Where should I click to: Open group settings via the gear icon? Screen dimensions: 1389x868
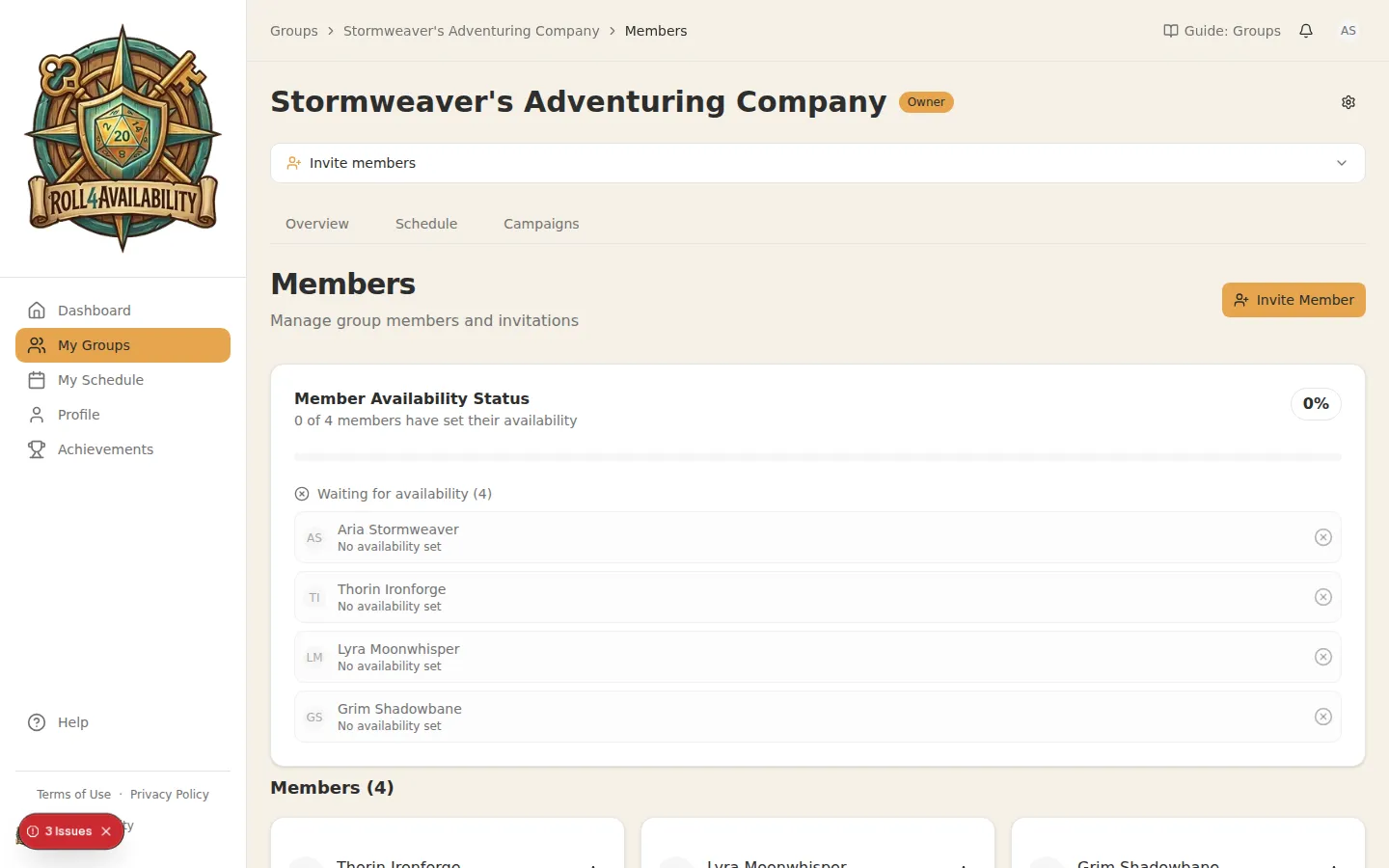click(1348, 101)
